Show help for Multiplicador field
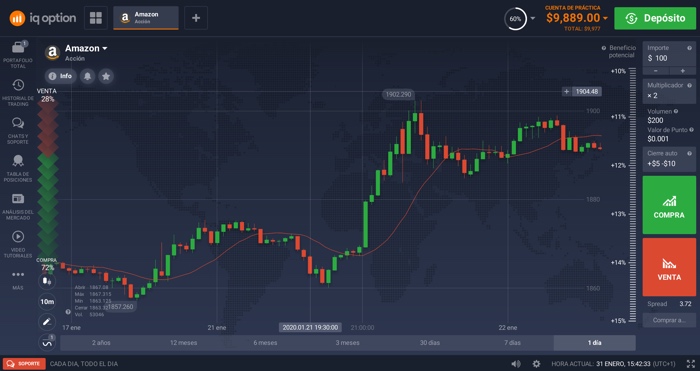This screenshot has height=371, width=700. [x=689, y=85]
